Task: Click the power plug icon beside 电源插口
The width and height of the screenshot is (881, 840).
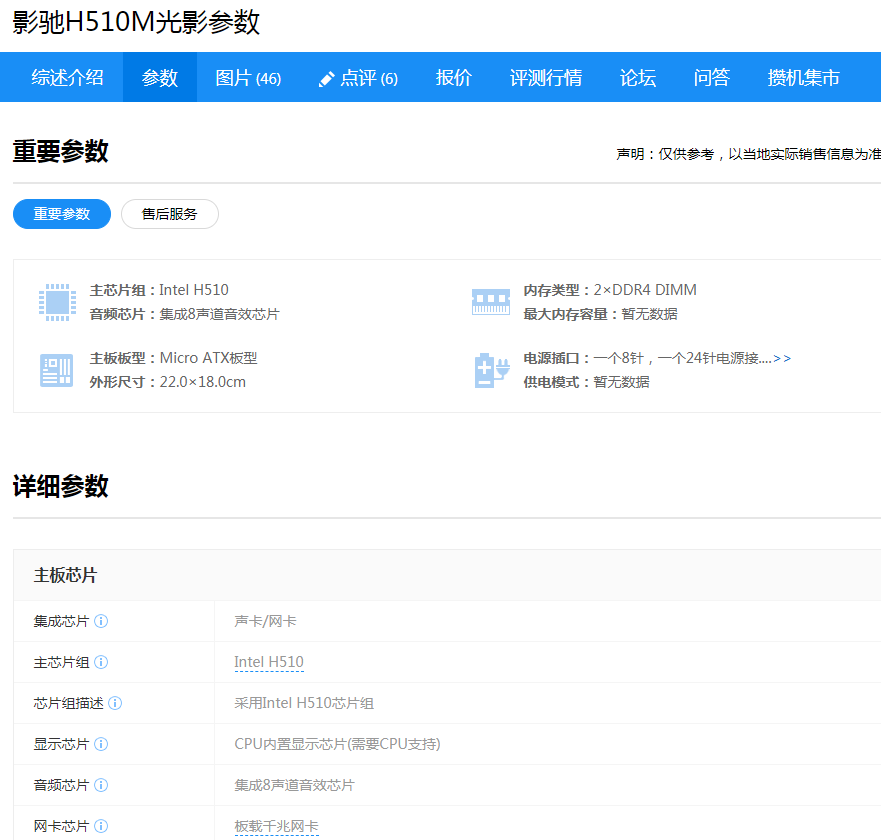Action: [x=492, y=370]
